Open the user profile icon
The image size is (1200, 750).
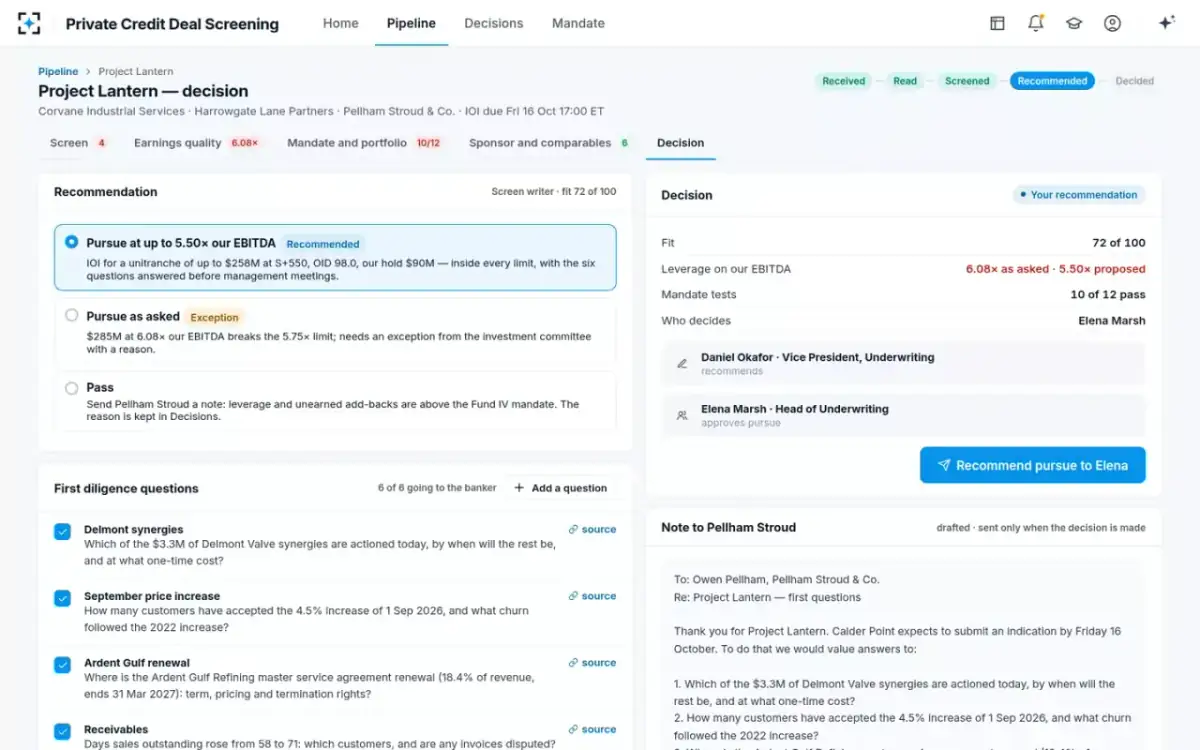pos(1112,23)
